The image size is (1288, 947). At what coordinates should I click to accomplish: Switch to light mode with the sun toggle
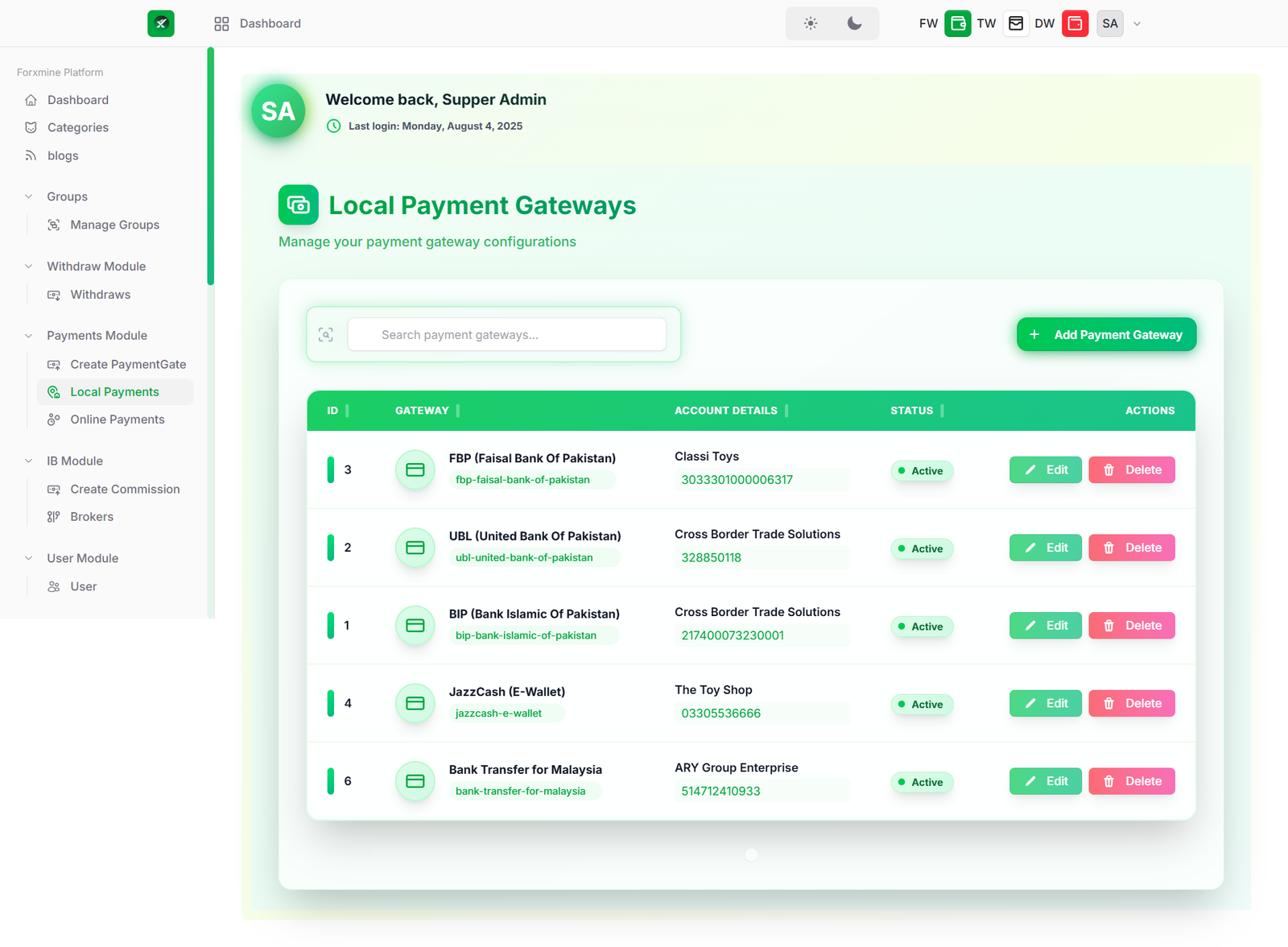[811, 23]
